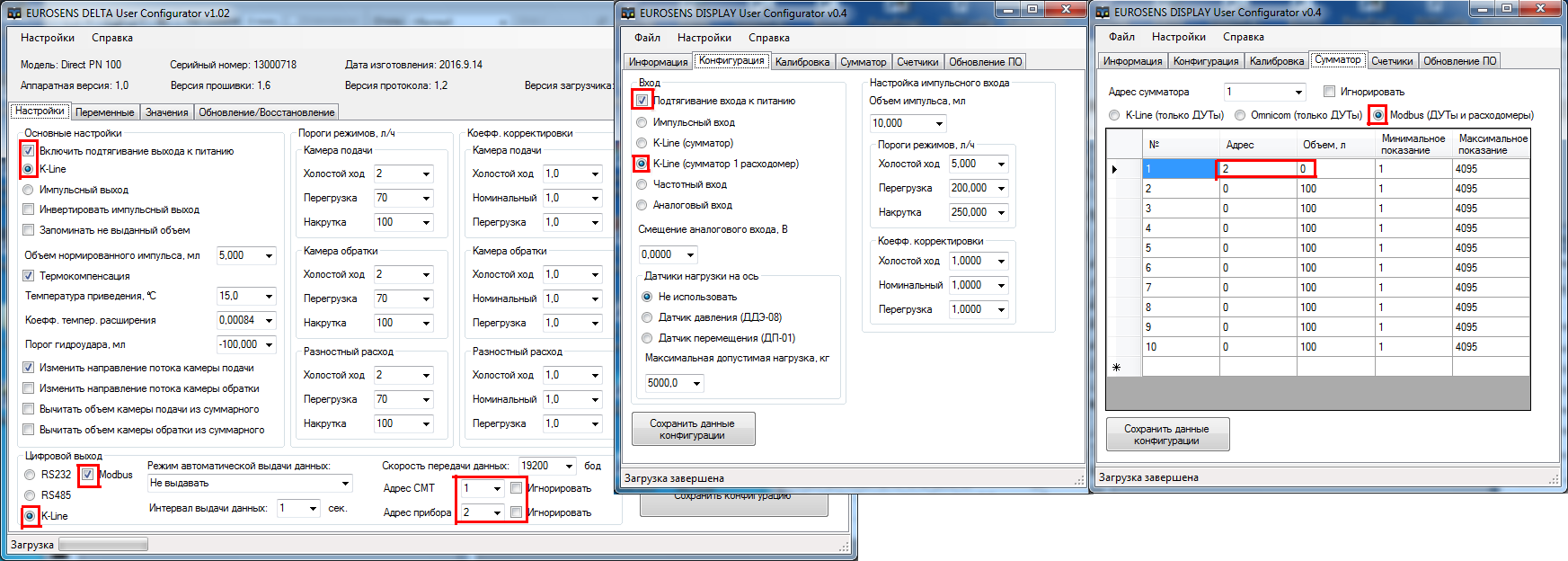
Task: Open Камера подачи Холостой ход threshold dropdown
Action: (x=426, y=174)
